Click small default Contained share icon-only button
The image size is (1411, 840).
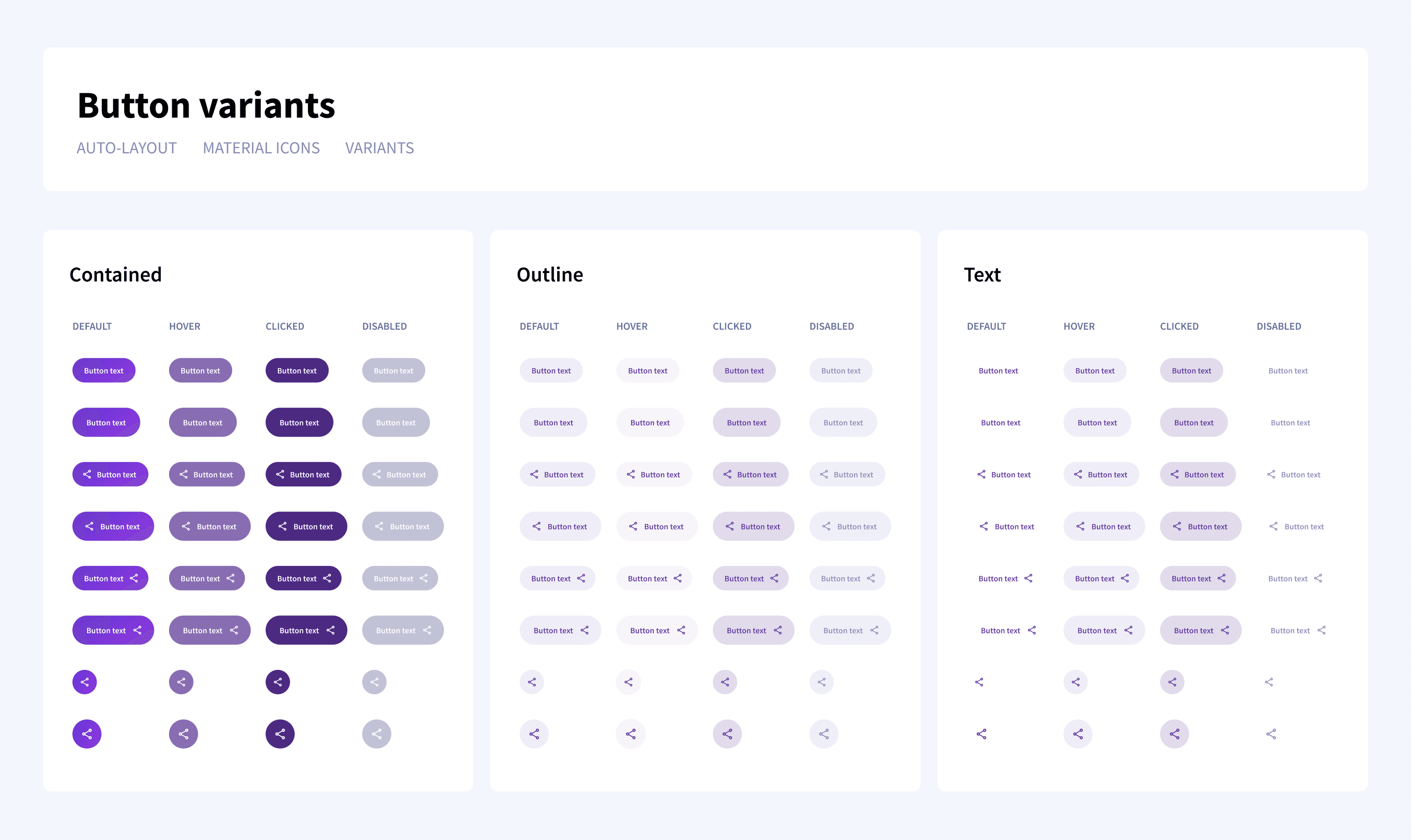click(85, 682)
